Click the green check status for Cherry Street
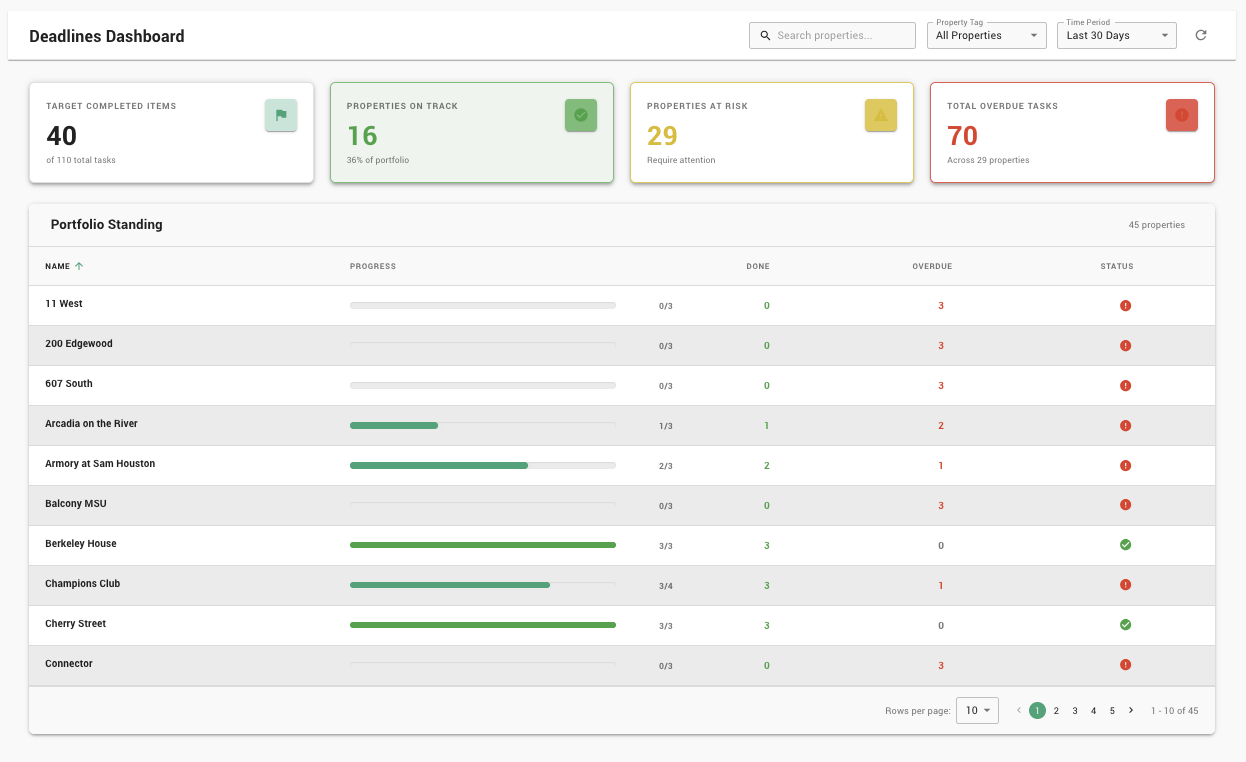1246x762 pixels. [x=1125, y=625]
